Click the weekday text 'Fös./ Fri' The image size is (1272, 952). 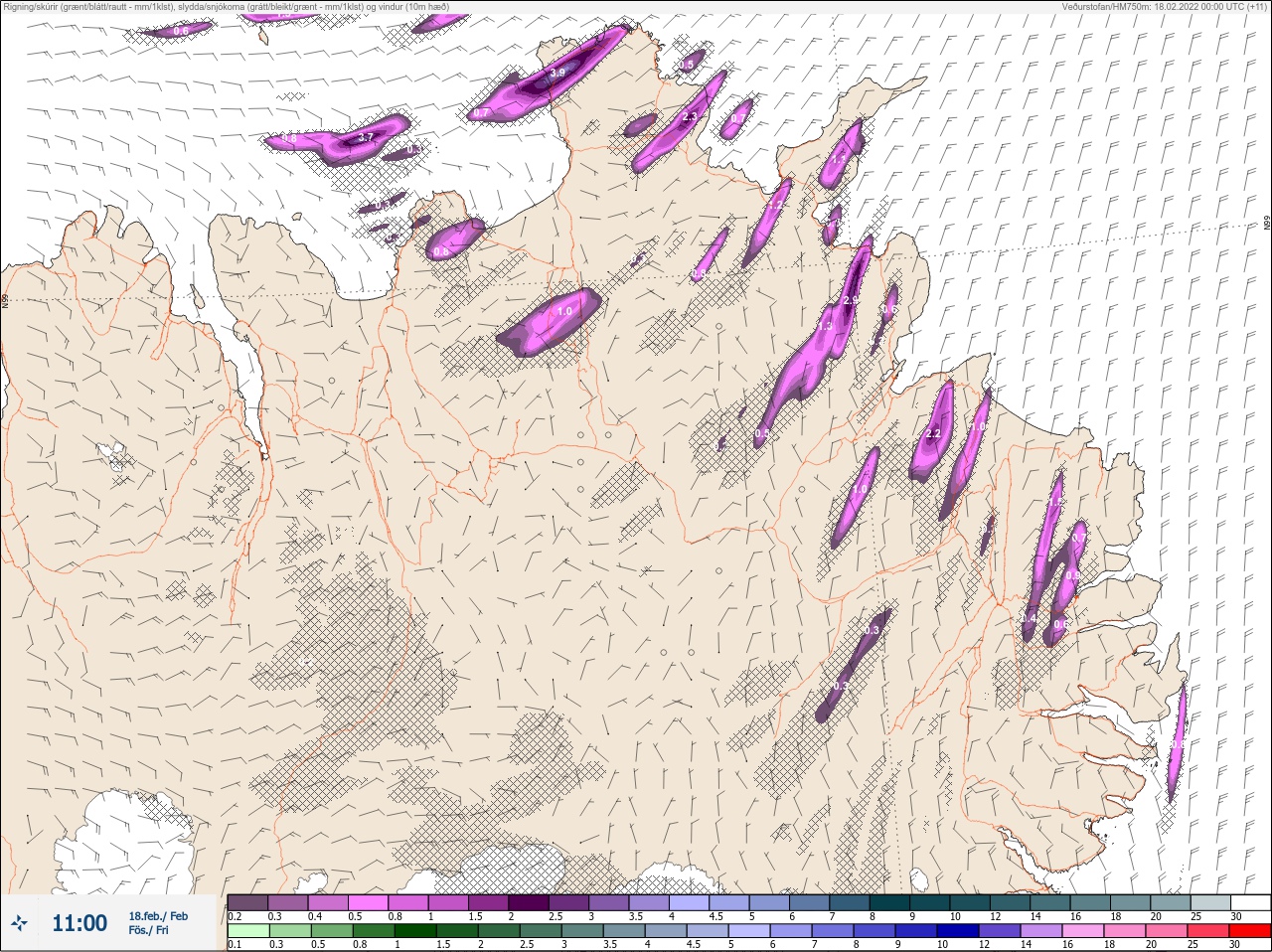147,931
